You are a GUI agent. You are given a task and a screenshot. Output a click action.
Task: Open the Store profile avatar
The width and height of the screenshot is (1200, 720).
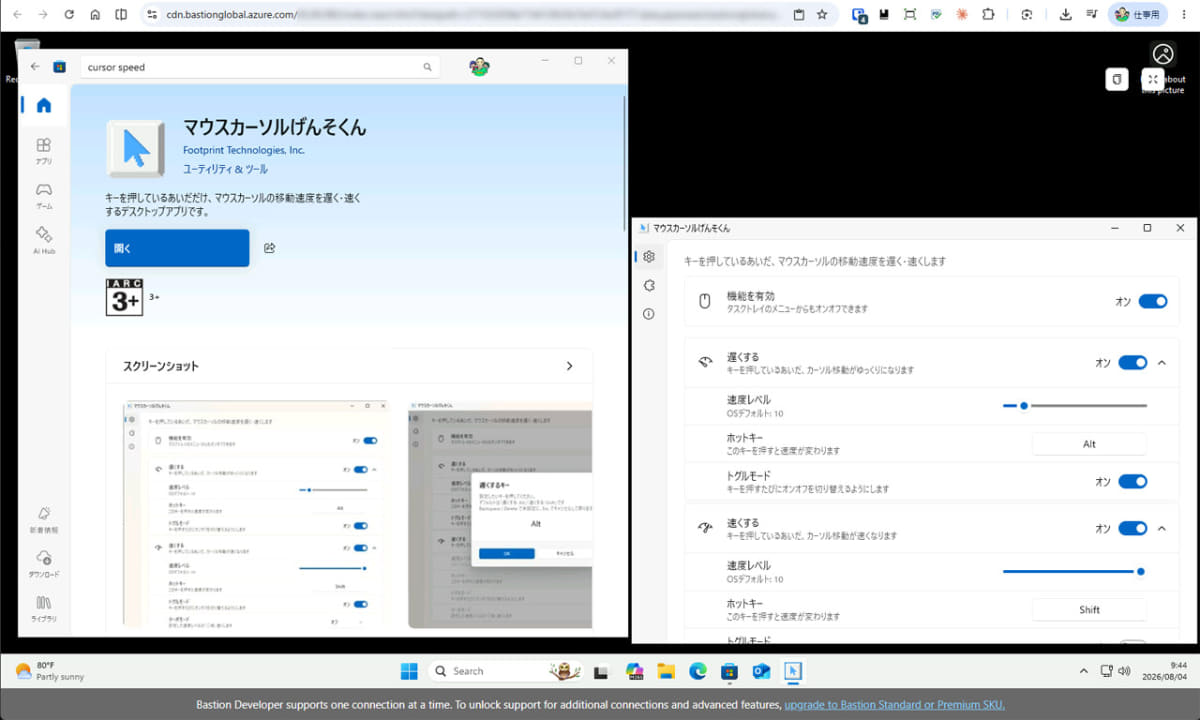(479, 67)
